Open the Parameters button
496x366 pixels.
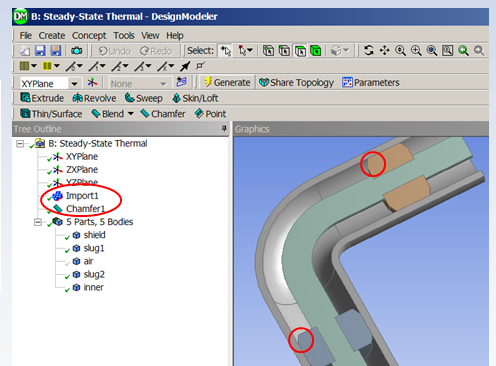[x=370, y=82]
